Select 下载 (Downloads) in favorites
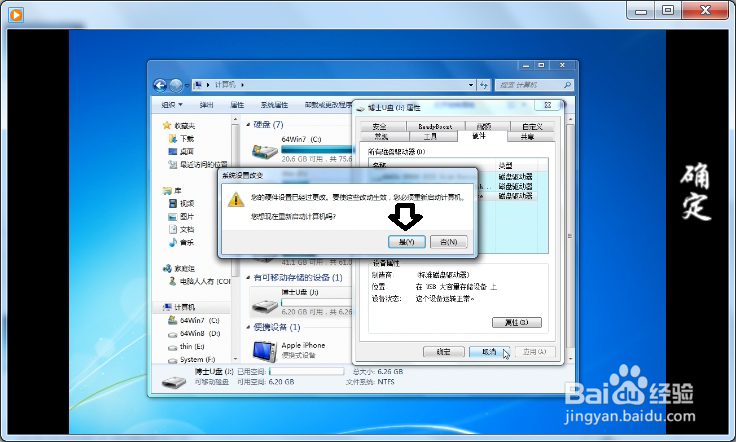Screen dimensions: 736x442 pos(187,138)
